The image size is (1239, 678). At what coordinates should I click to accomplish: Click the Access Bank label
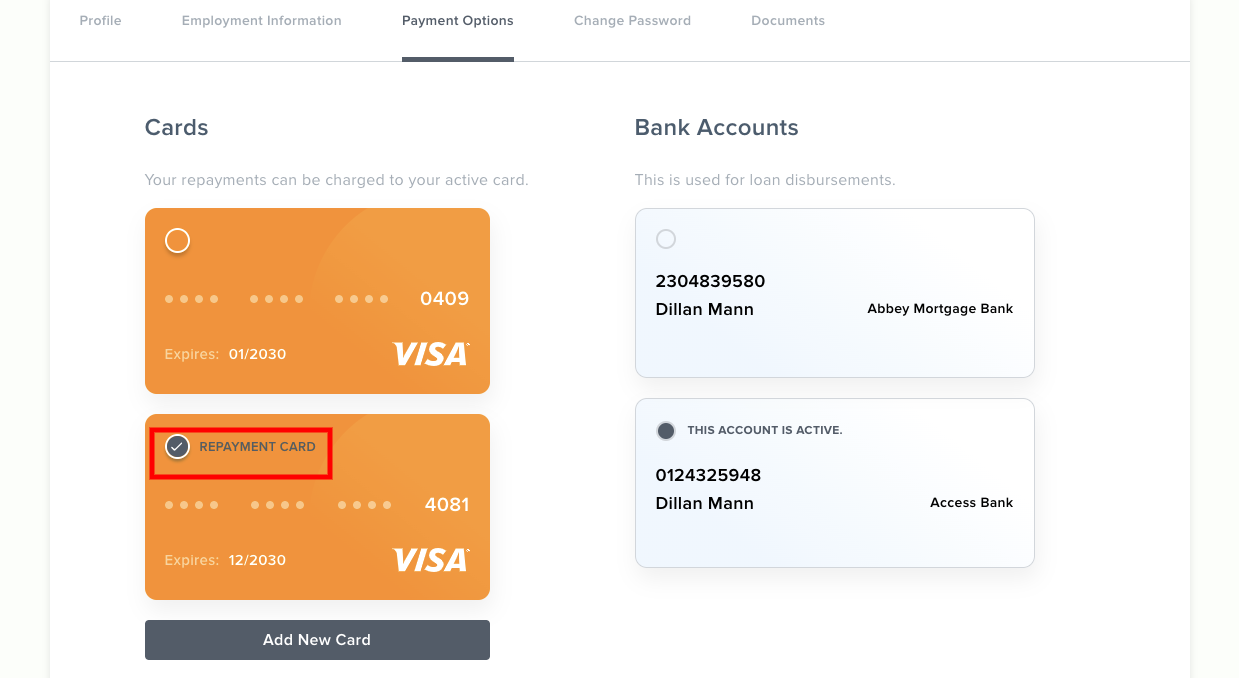click(x=972, y=503)
